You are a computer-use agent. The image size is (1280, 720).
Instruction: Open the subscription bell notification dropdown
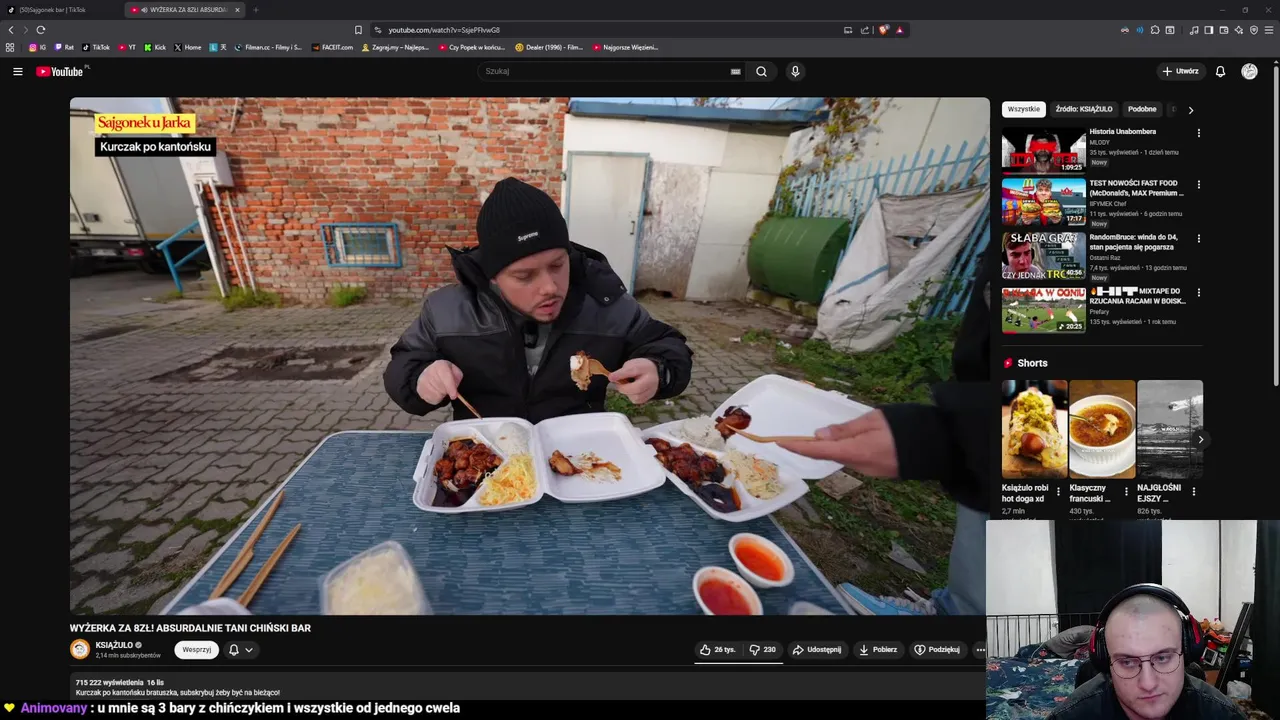241,649
